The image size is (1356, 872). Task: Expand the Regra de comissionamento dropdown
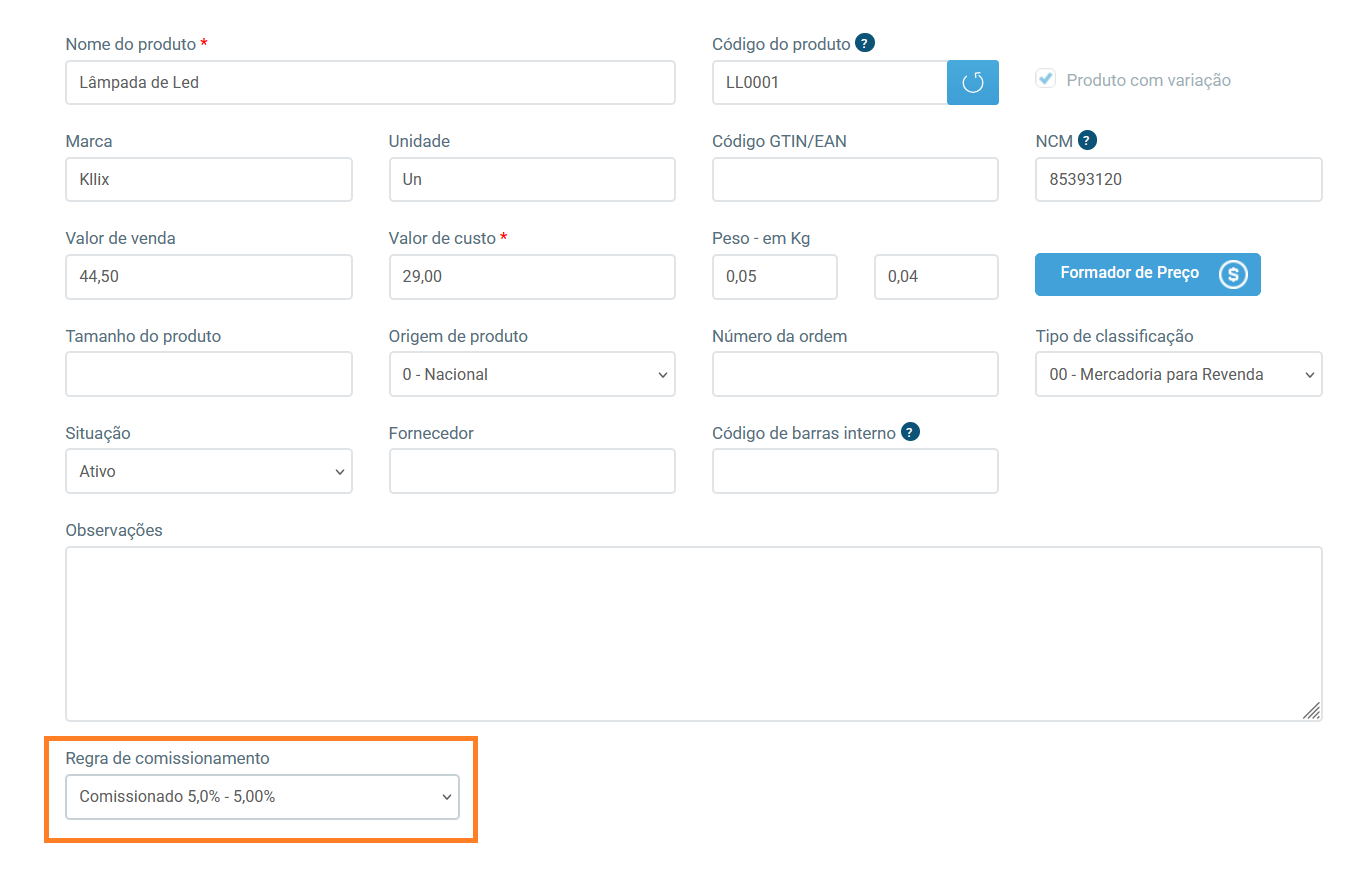262,797
